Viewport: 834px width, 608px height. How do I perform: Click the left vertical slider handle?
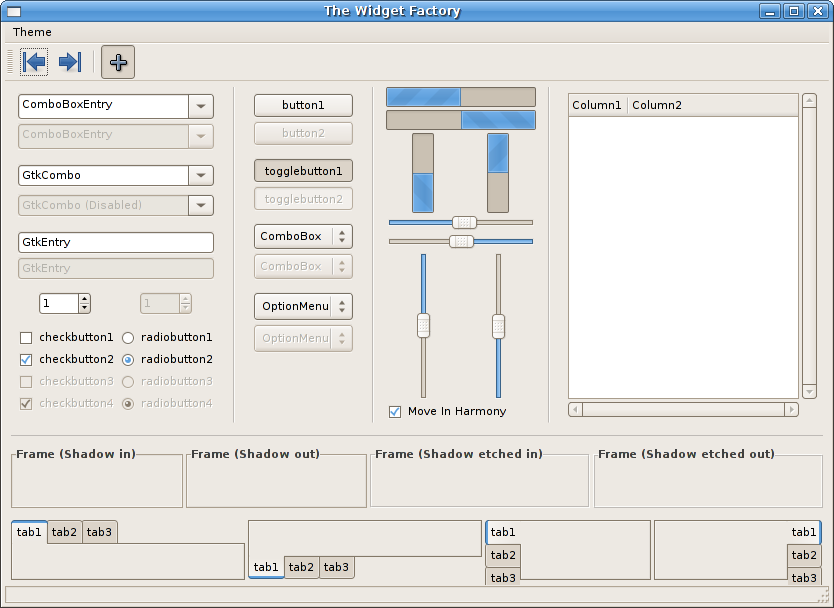423,326
